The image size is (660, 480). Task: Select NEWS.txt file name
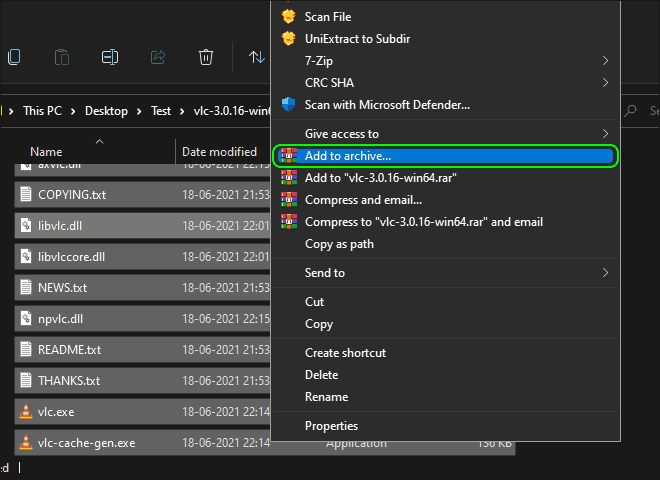point(62,288)
